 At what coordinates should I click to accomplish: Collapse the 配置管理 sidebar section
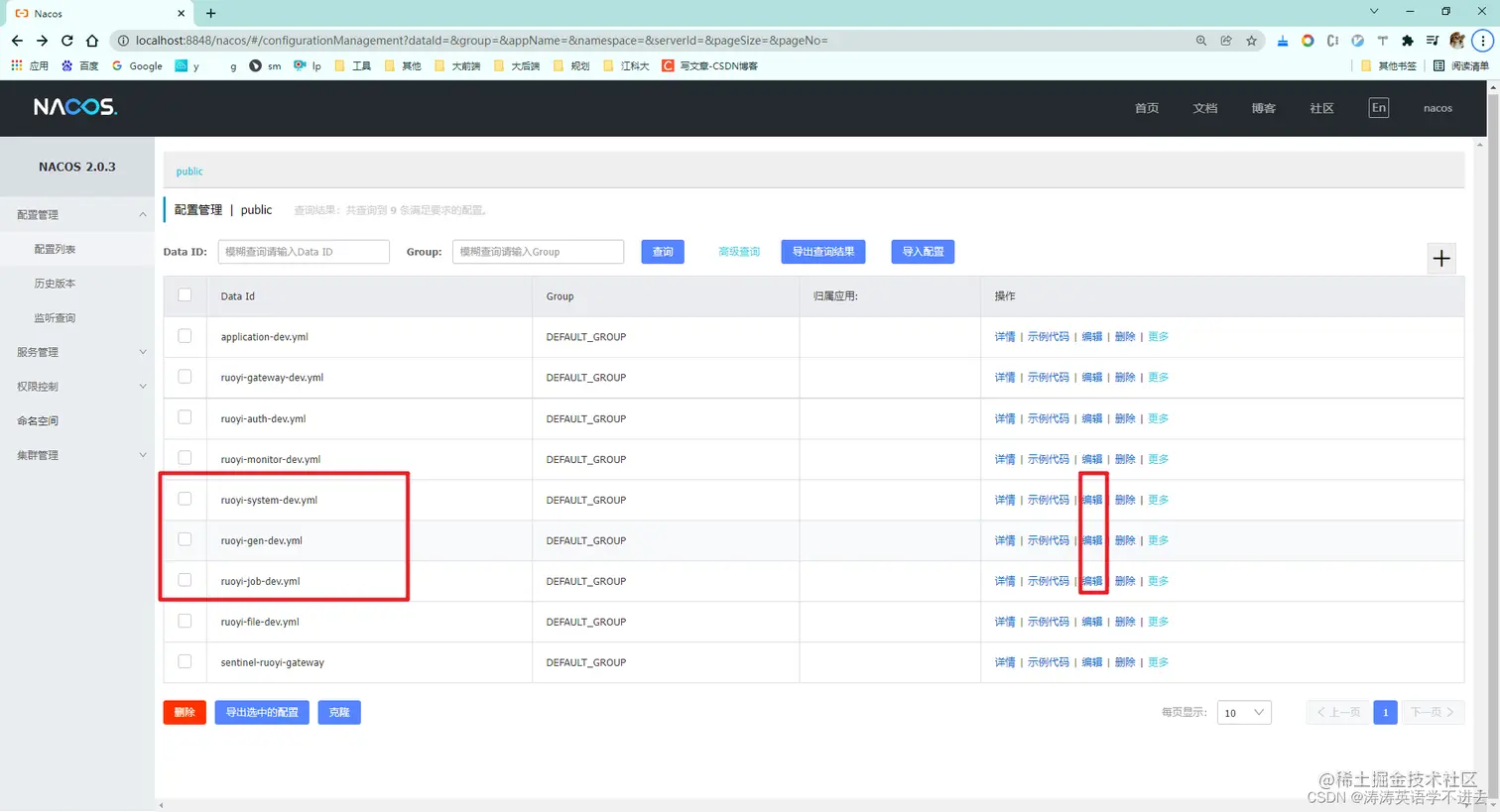point(77,214)
